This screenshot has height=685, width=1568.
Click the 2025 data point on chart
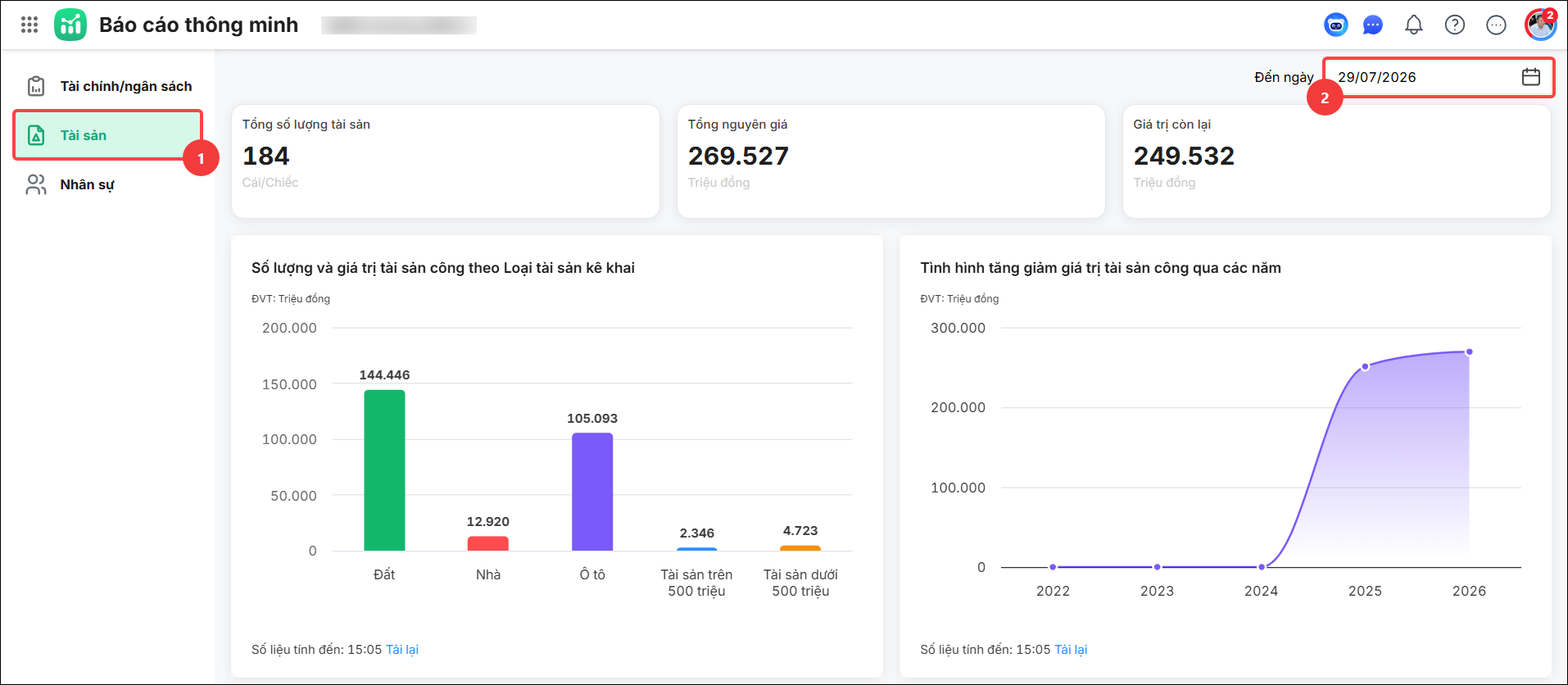pos(1365,367)
